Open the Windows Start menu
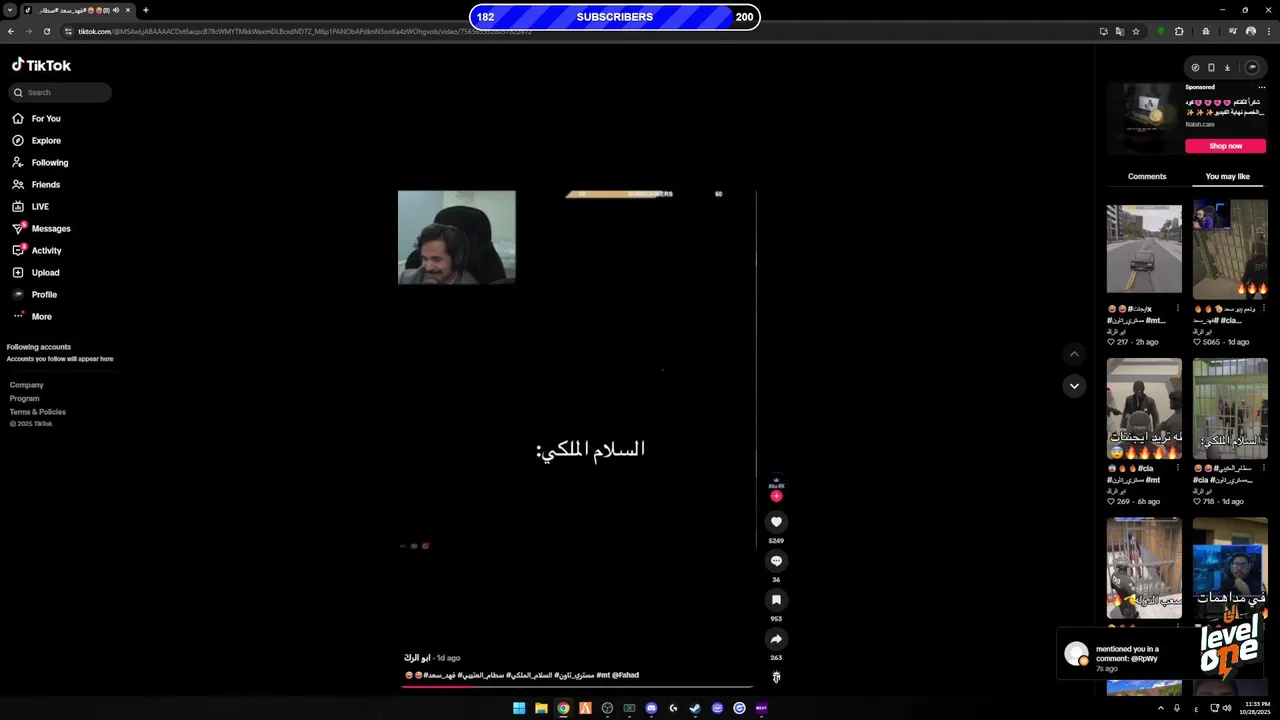This screenshot has width=1280, height=720. tap(519, 708)
